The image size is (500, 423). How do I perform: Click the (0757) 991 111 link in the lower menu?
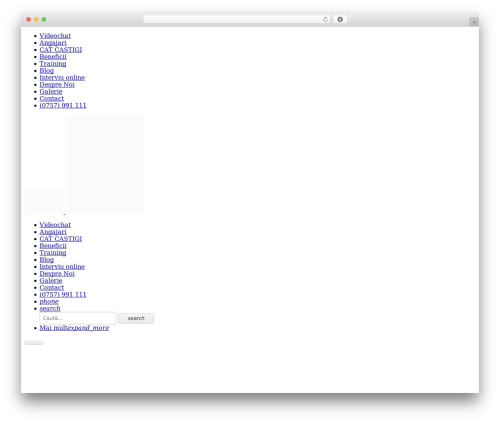[63, 295]
